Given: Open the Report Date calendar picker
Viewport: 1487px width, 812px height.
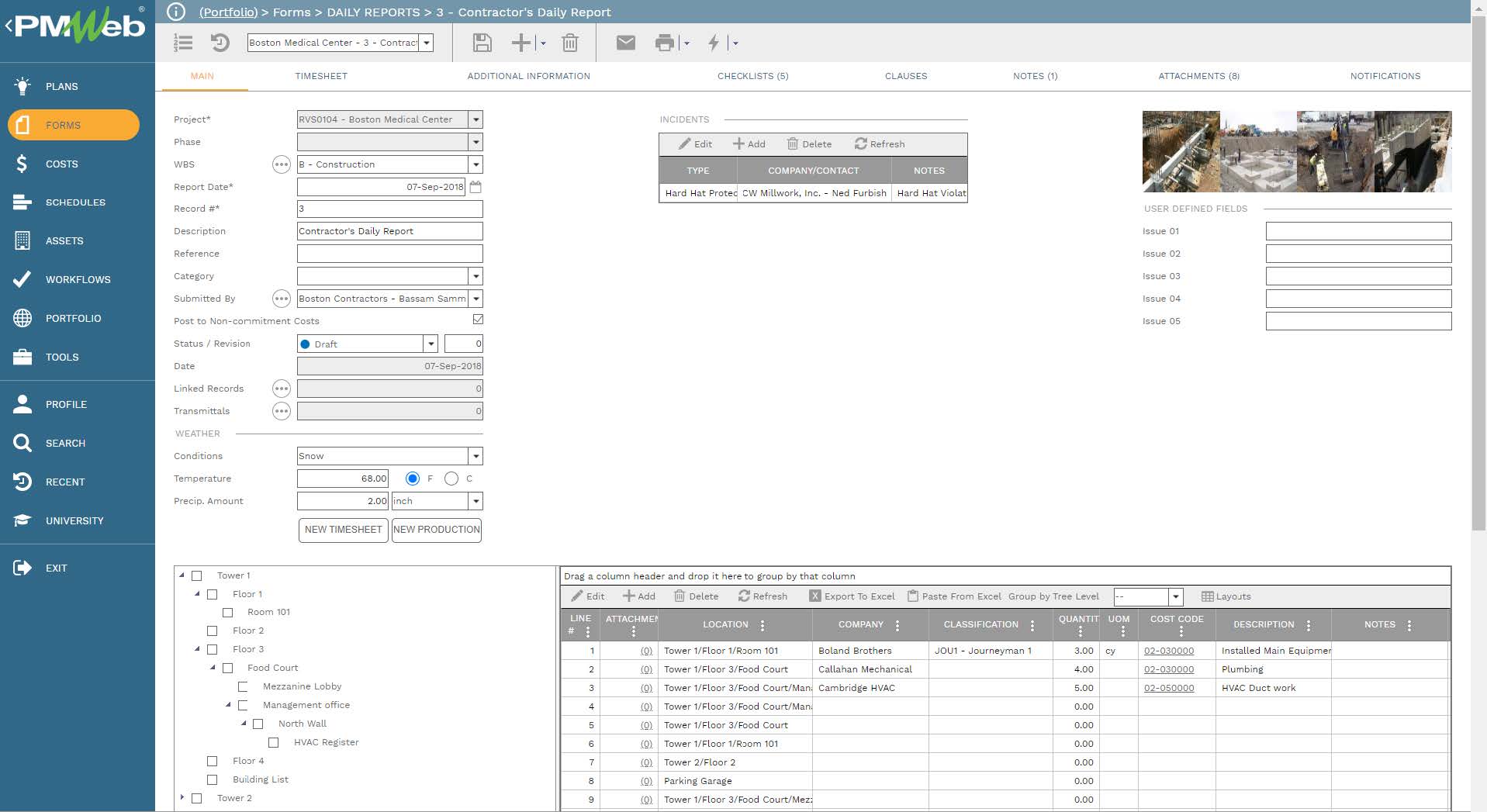Looking at the screenshot, I should pyautogui.click(x=475, y=187).
